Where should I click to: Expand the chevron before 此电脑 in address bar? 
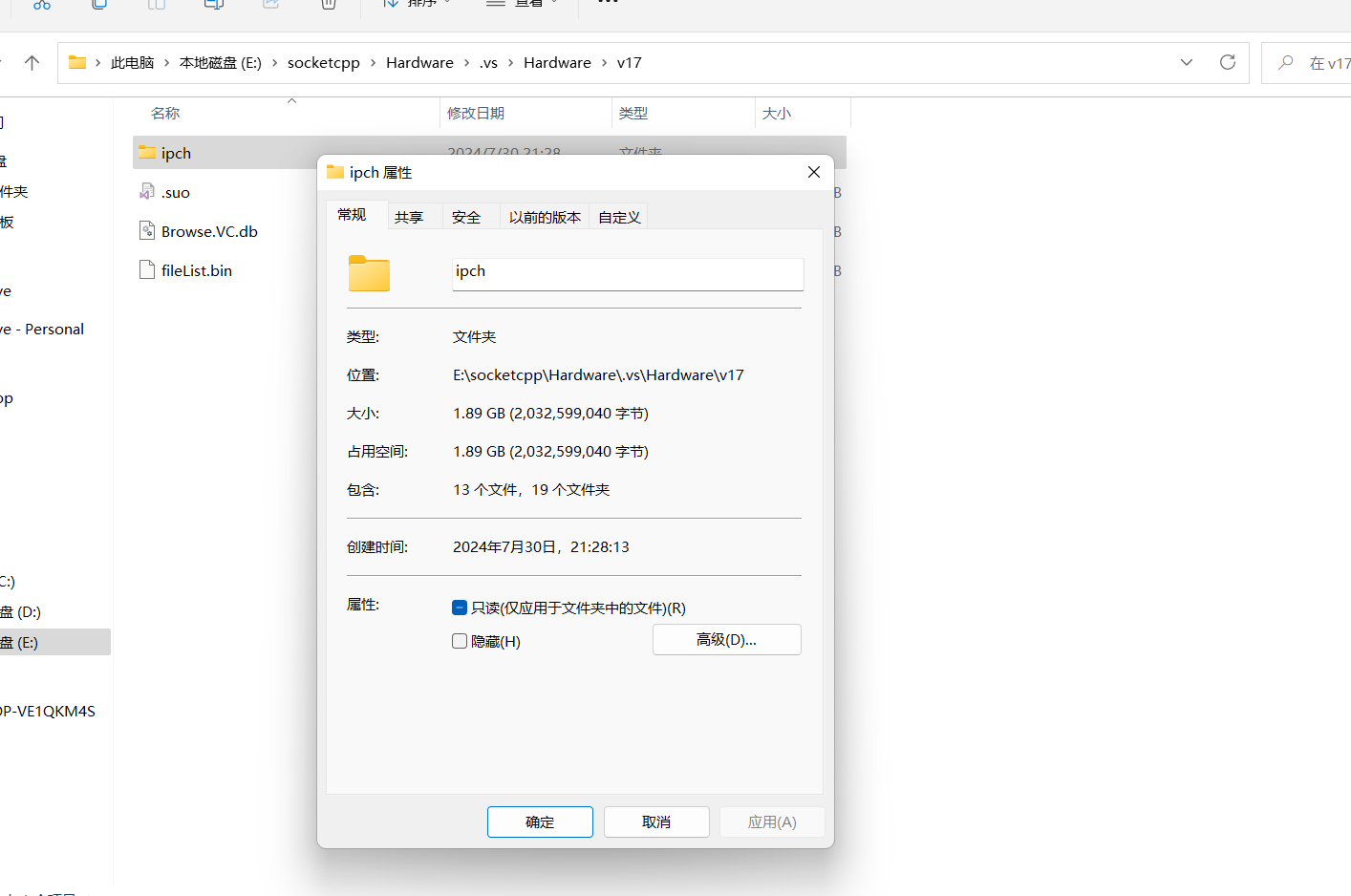[98, 63]
